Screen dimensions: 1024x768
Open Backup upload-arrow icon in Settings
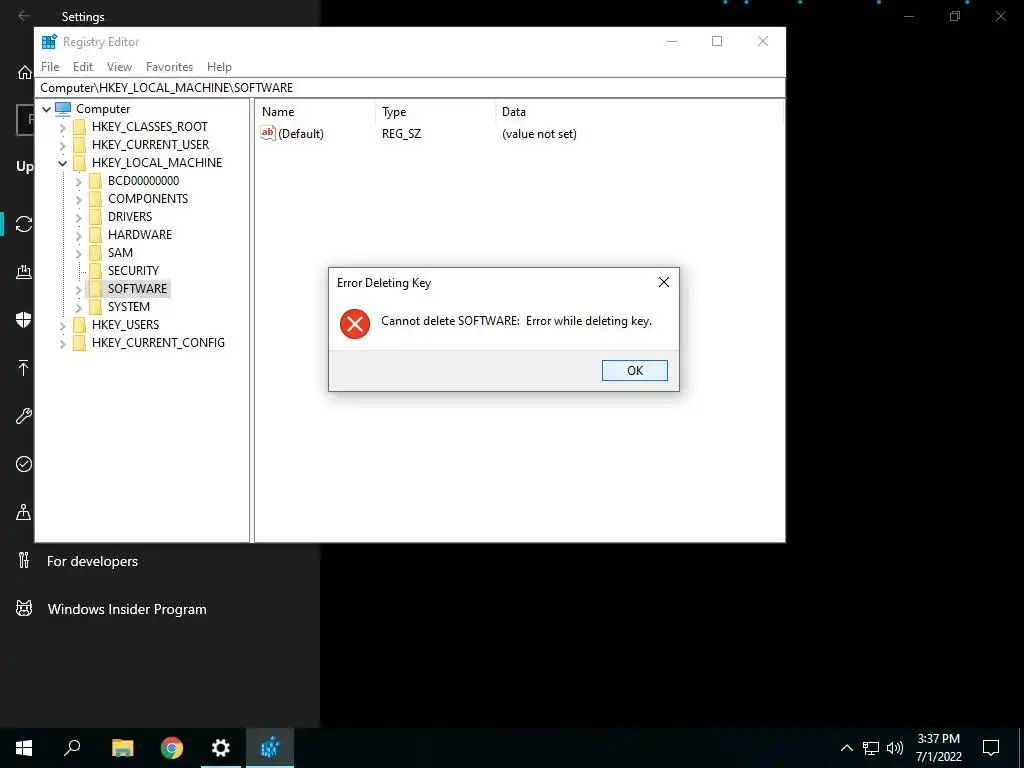[24, 368]
